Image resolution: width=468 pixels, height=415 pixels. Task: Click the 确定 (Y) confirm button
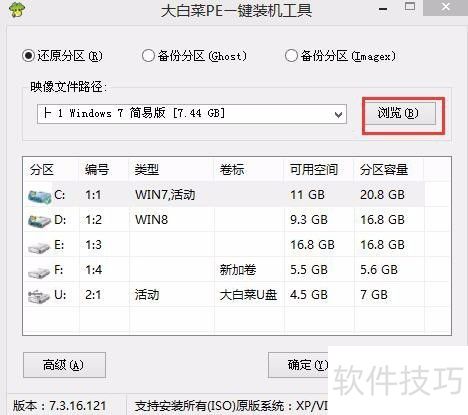coord(298,365)
